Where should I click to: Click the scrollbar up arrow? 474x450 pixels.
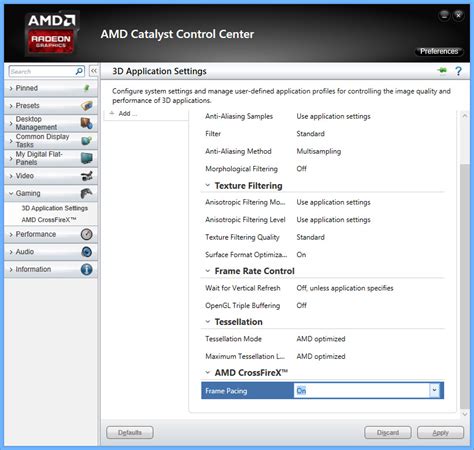point(464,116)
